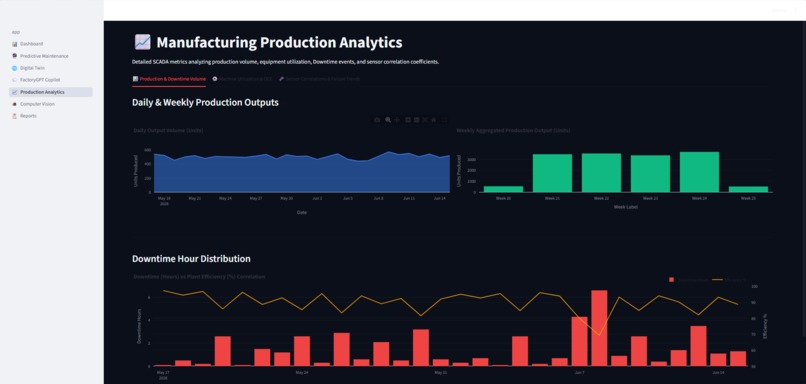
Task: Click the 'May 24' label on downtime chart
Action: pos(302,372)
